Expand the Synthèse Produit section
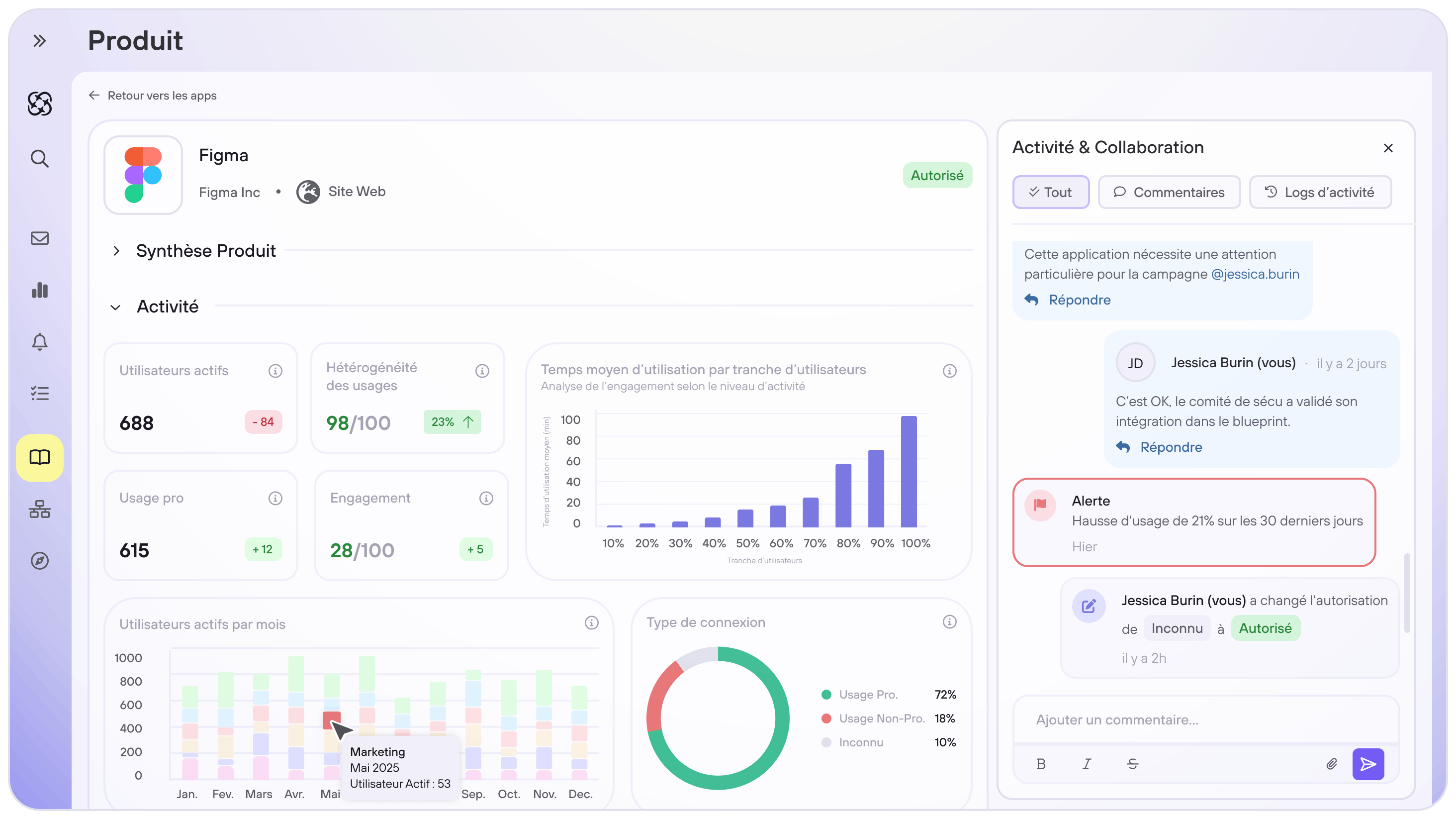This screenshot has width=1456, height=819. point(116,251)
